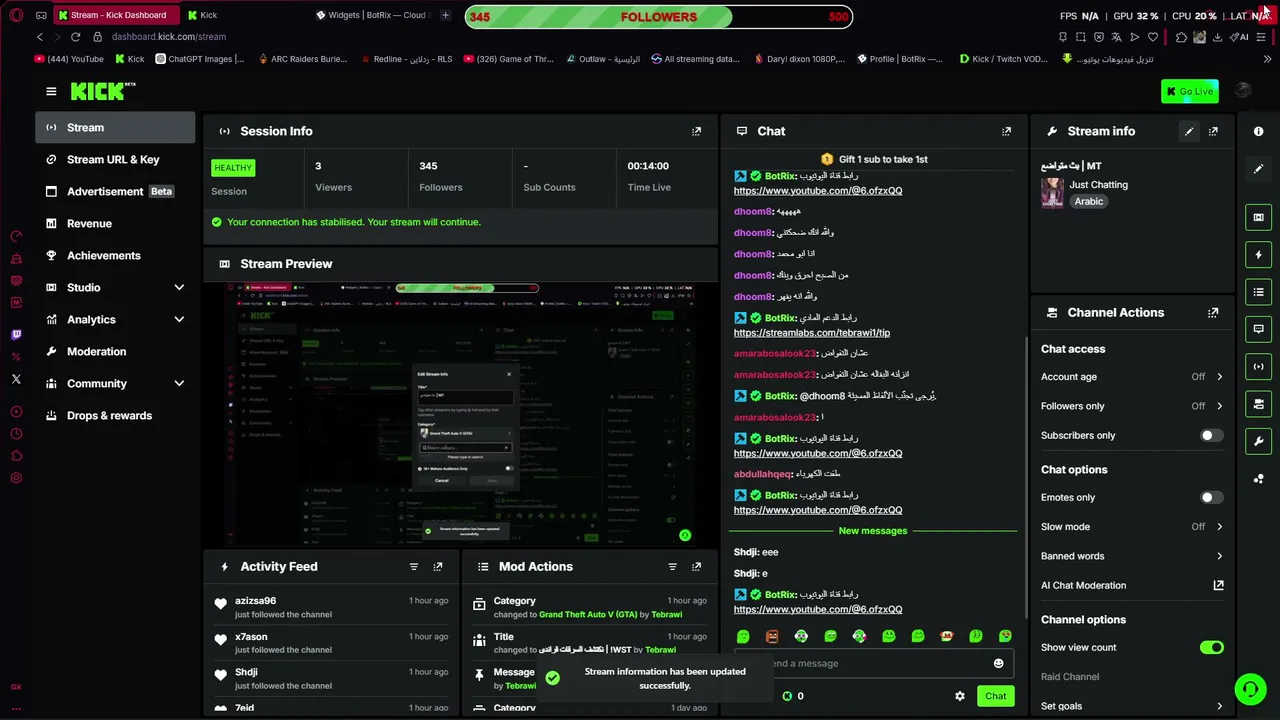The width and height of the screenshot is (1280, 720).
Task: Open Stream URL & Key page
Action: click(115, 160)
